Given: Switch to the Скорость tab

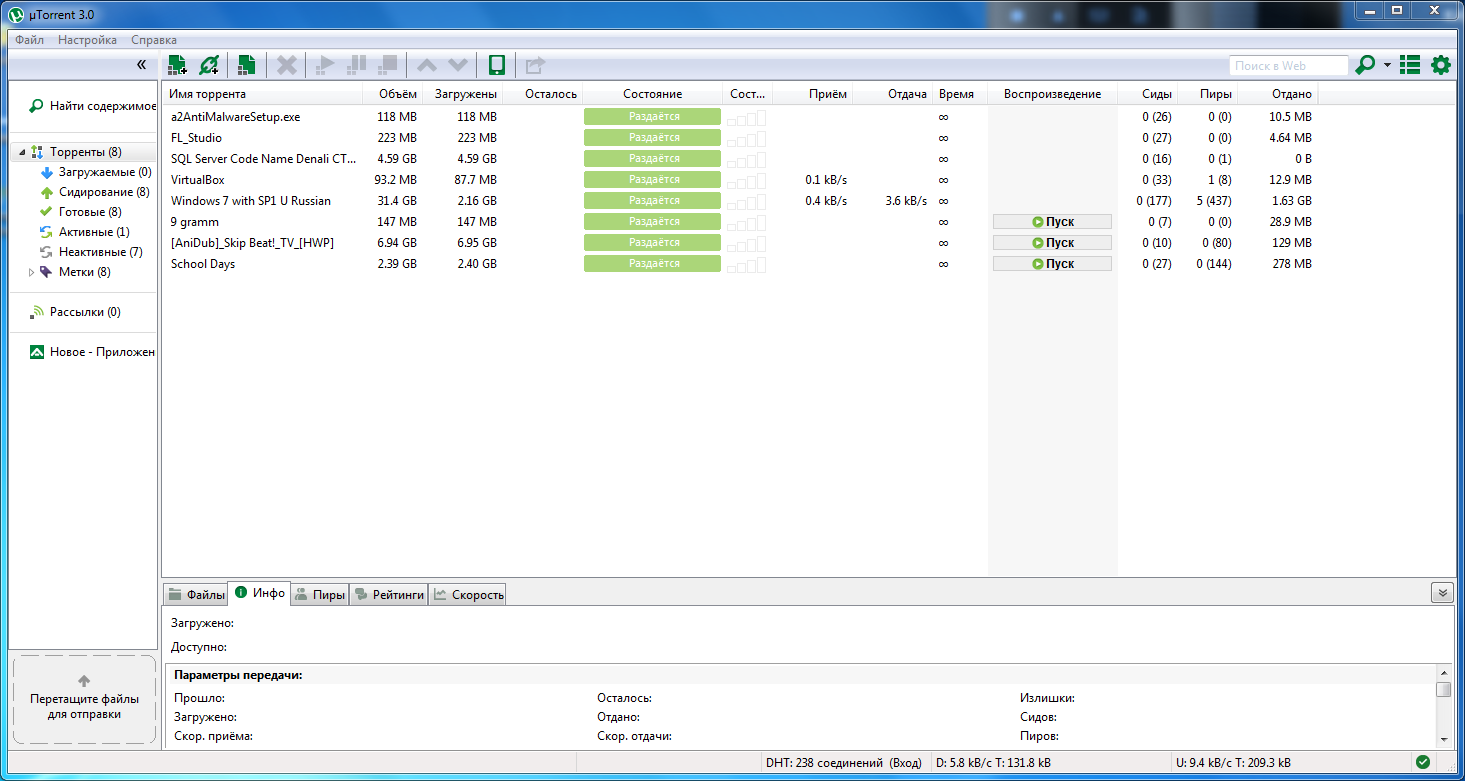Looking at the screenshot, I should point(468,594).
